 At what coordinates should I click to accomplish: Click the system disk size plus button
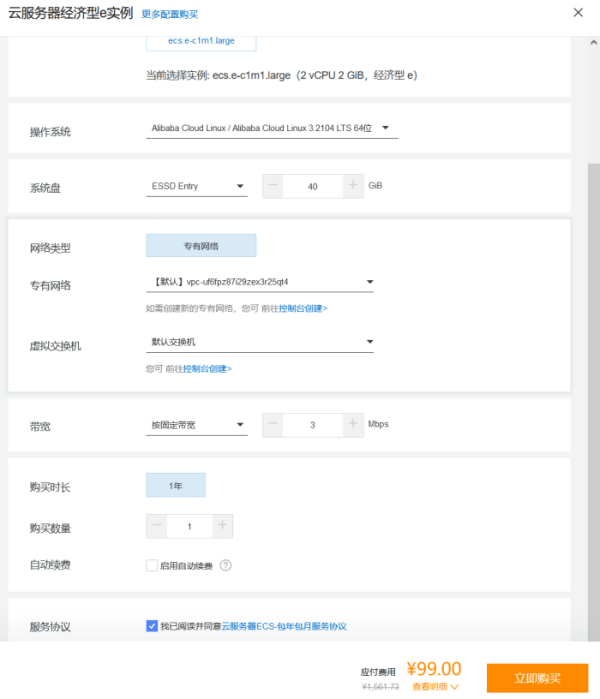(352, 186)
